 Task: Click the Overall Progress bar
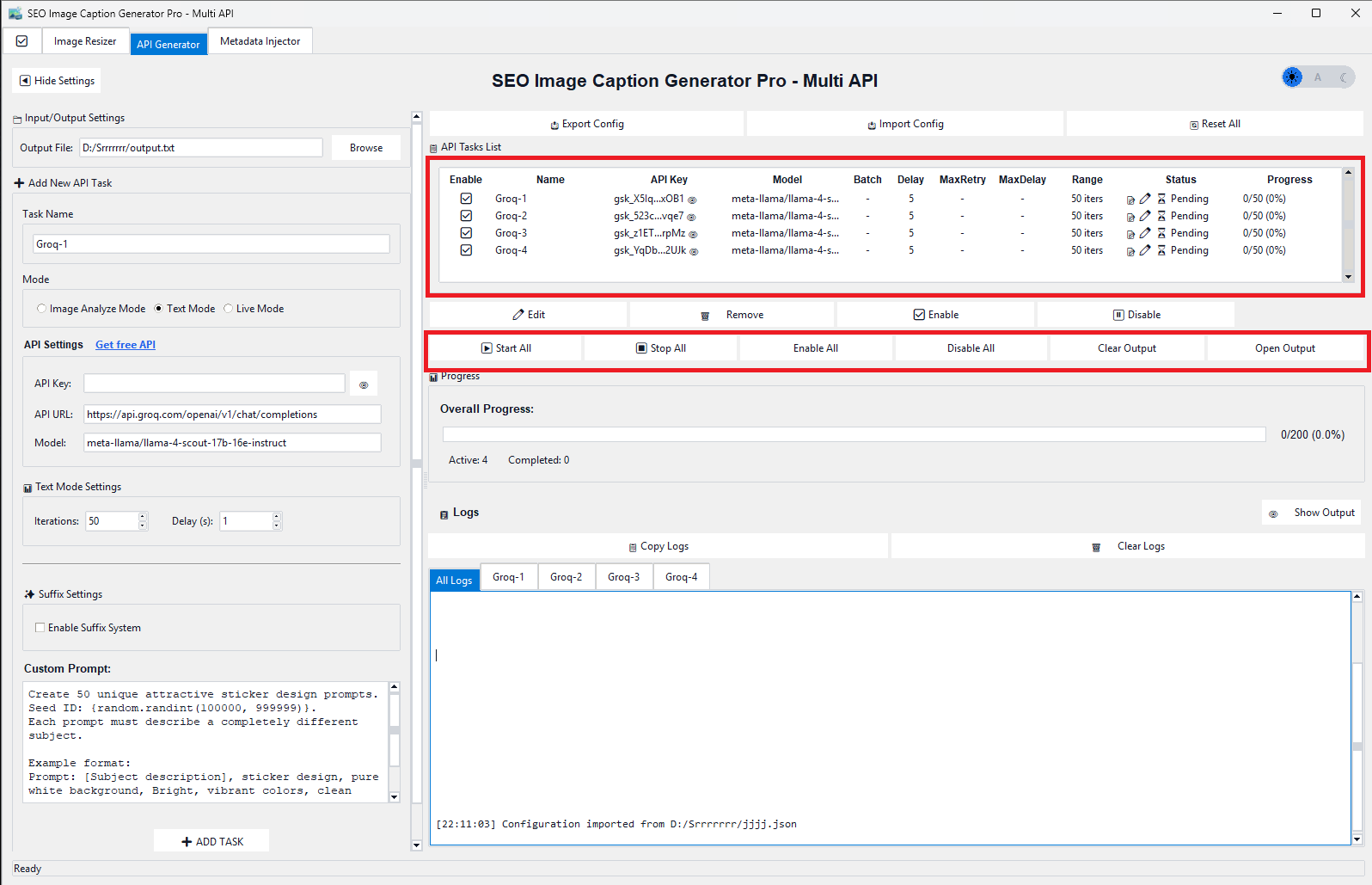click(854, 435)
